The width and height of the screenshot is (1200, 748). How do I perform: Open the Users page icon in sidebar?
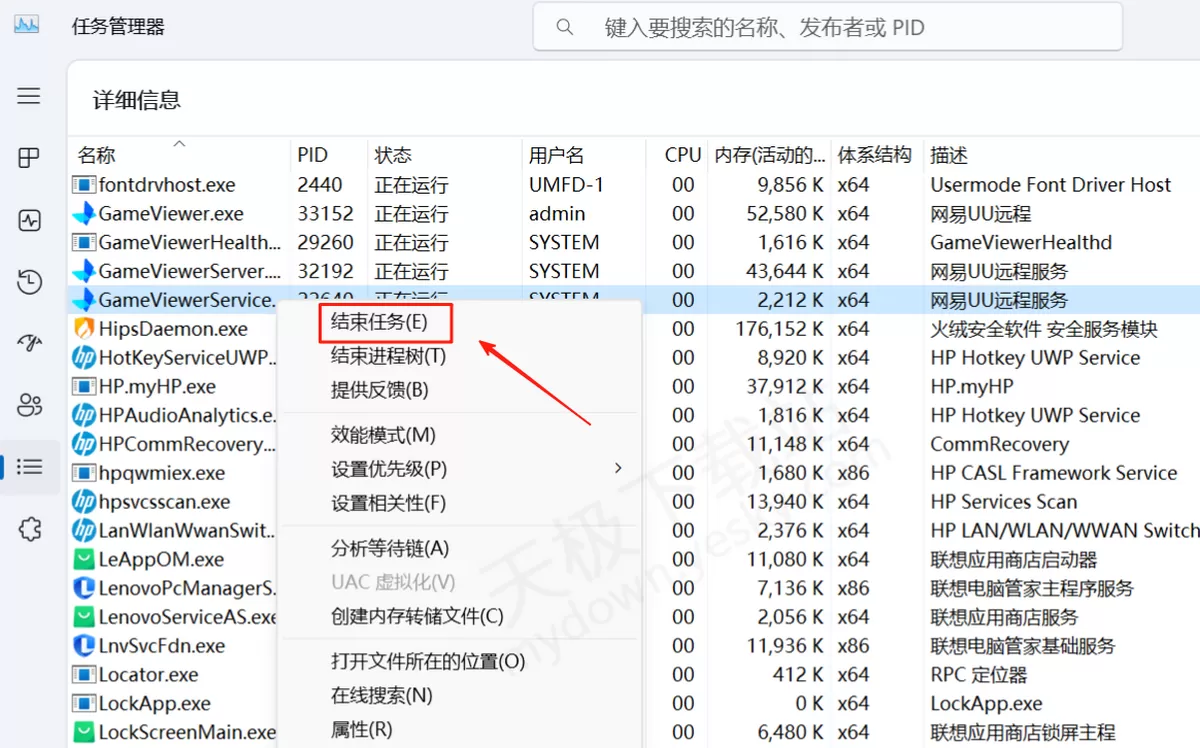click(x=29, y=405)
